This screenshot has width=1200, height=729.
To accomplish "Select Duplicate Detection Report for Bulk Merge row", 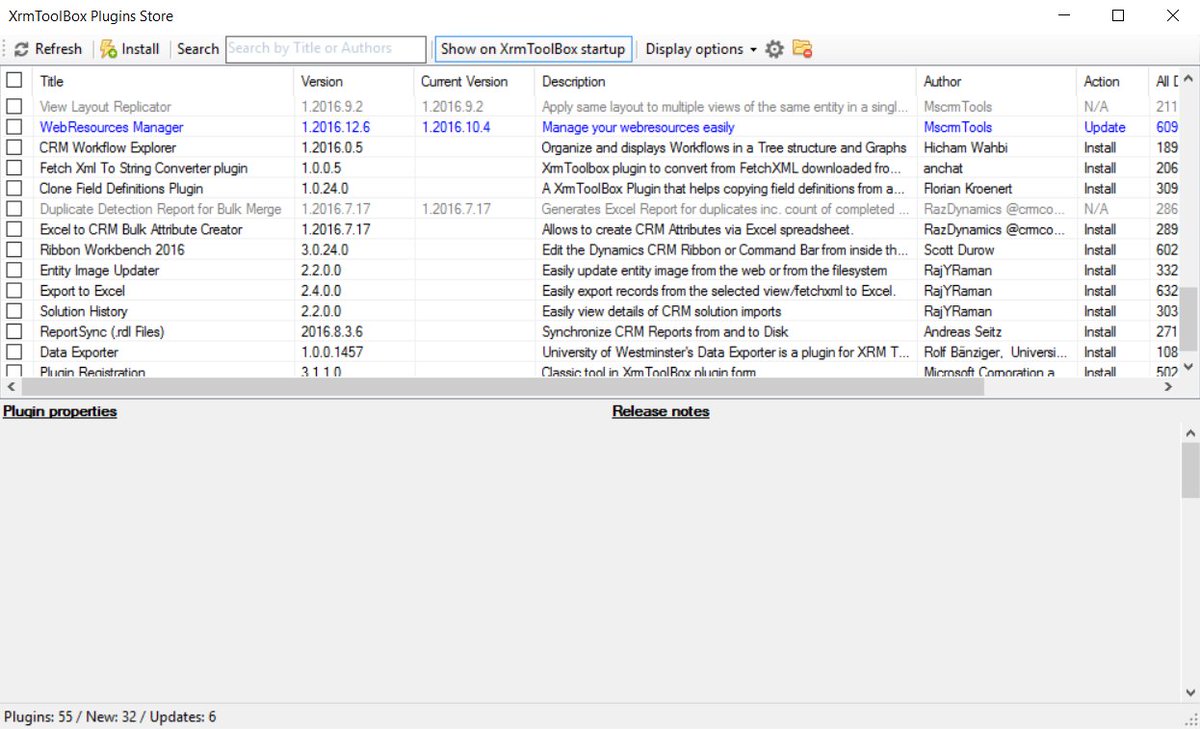I will [161, 209].
